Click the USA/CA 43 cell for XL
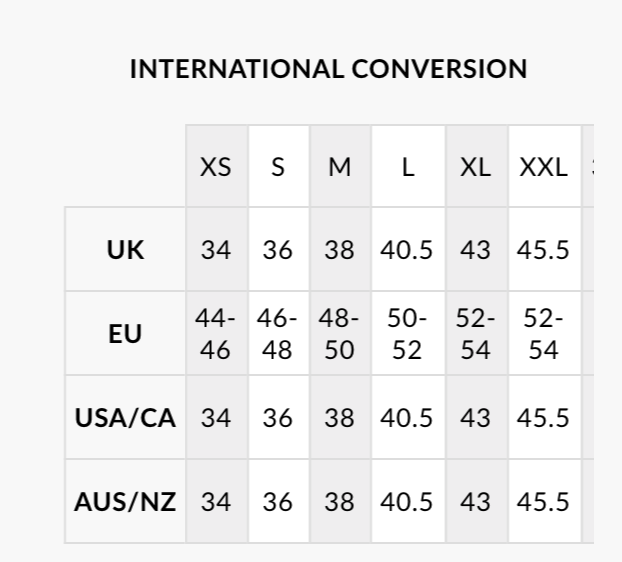This screenshot has width=622, height=562. [476, 418]
